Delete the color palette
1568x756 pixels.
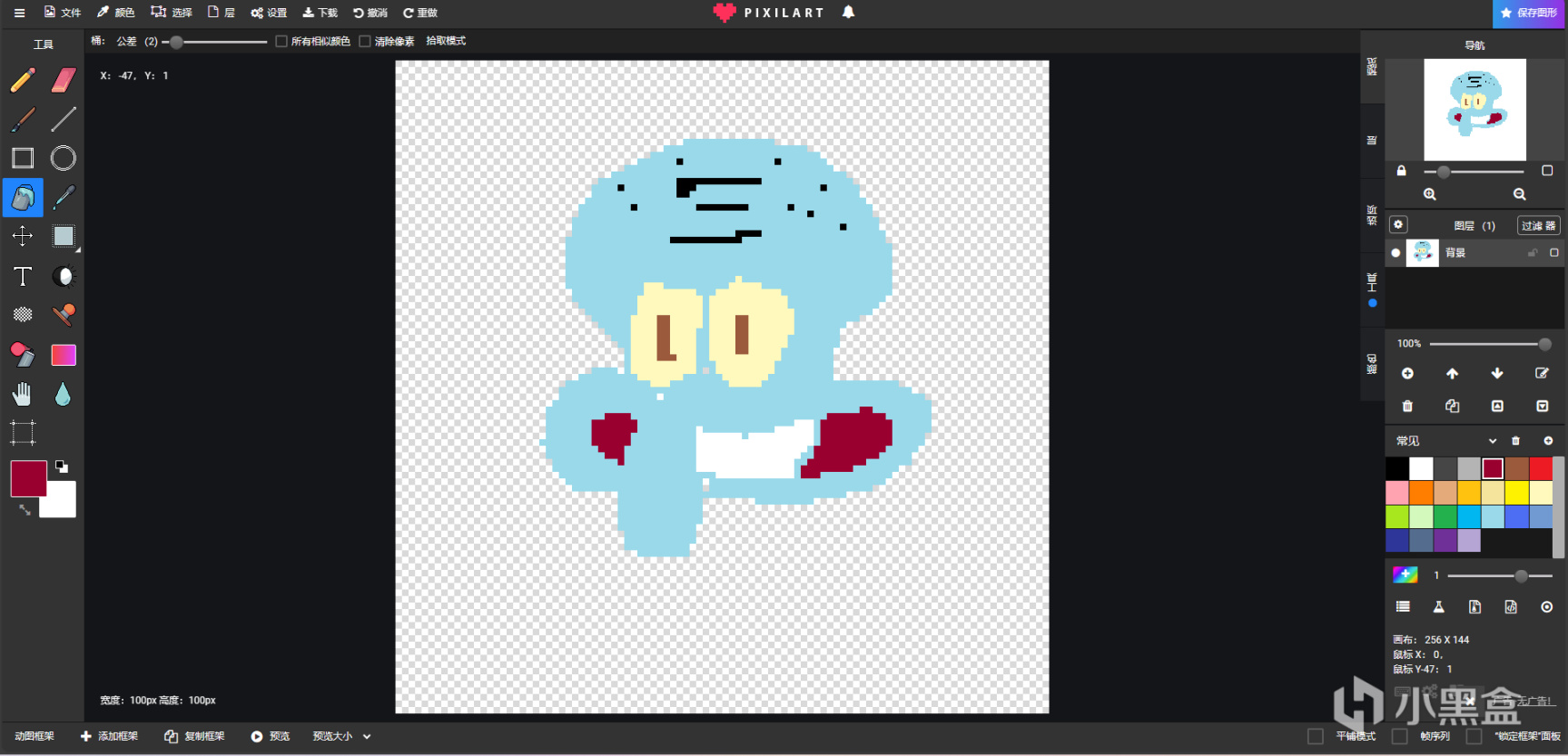(x=1515, y=441)
